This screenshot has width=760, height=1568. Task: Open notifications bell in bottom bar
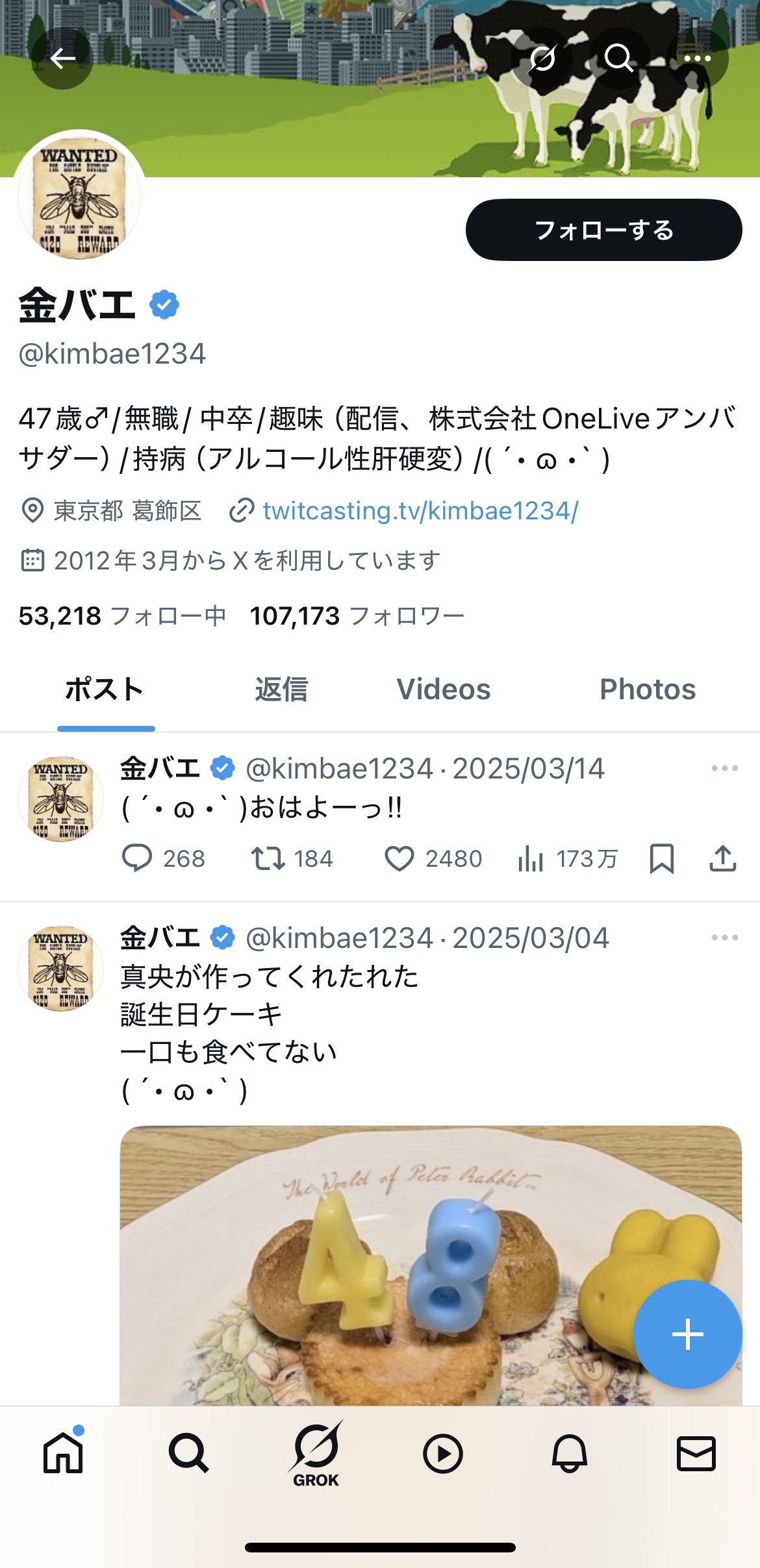[570, 1453]
